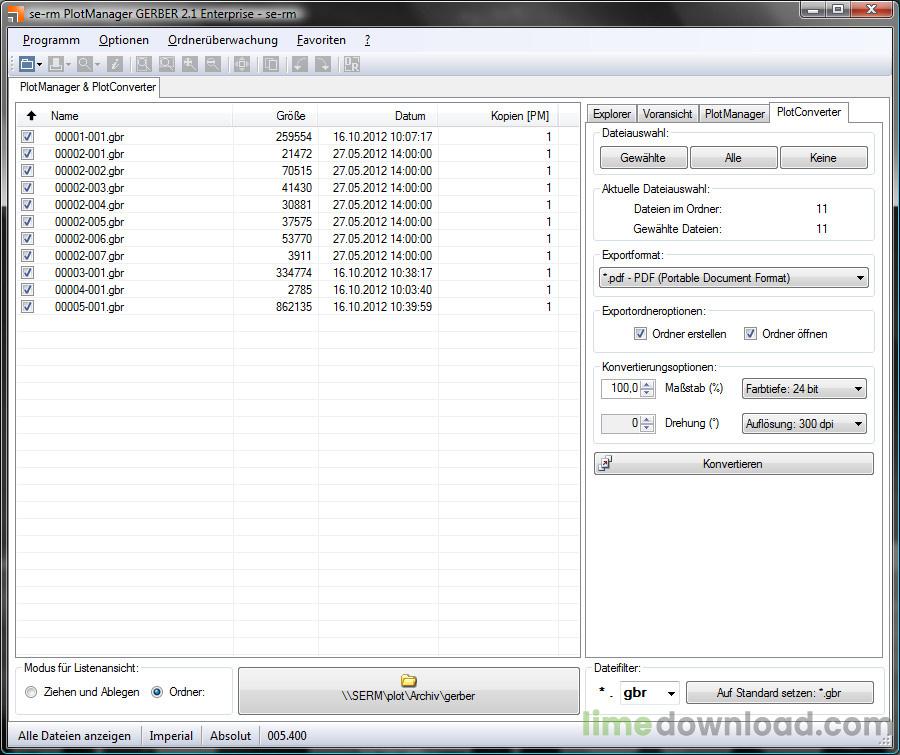Open the Programm menu
The width and height of the screenshot is (900, 755).
pos(51,40)
